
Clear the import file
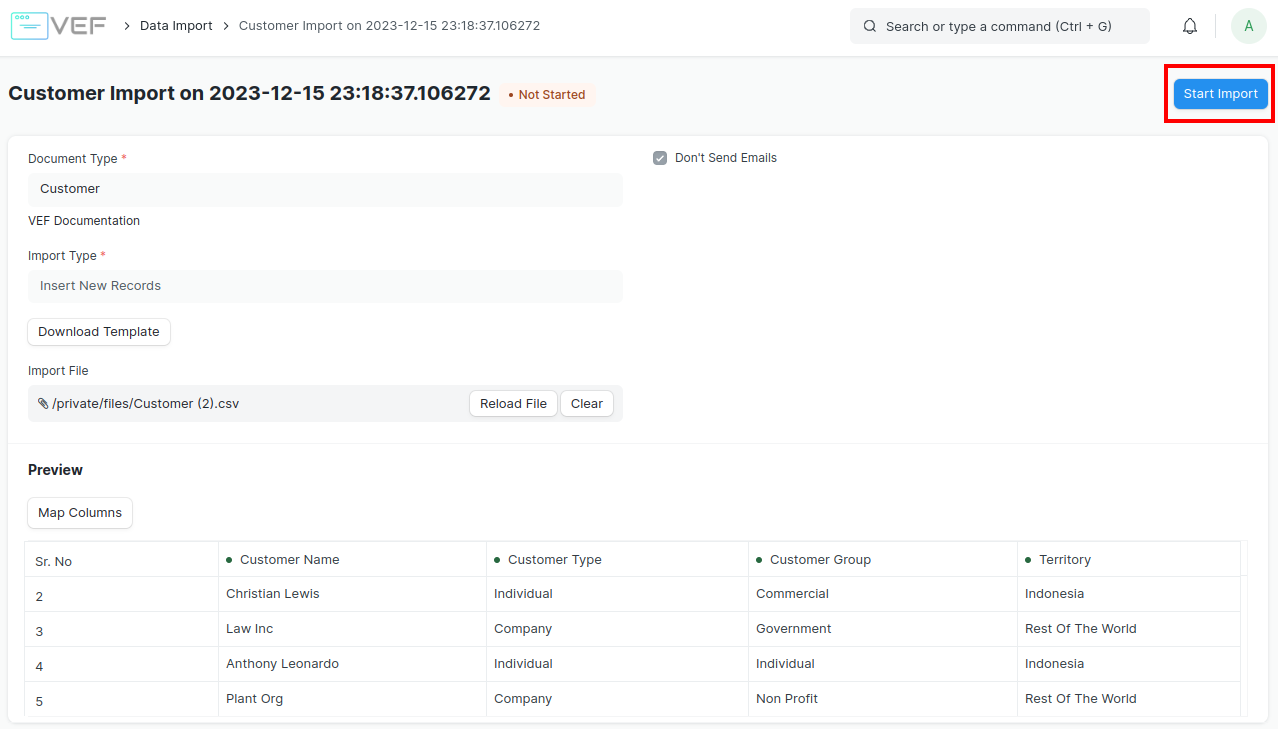point(587,404)
